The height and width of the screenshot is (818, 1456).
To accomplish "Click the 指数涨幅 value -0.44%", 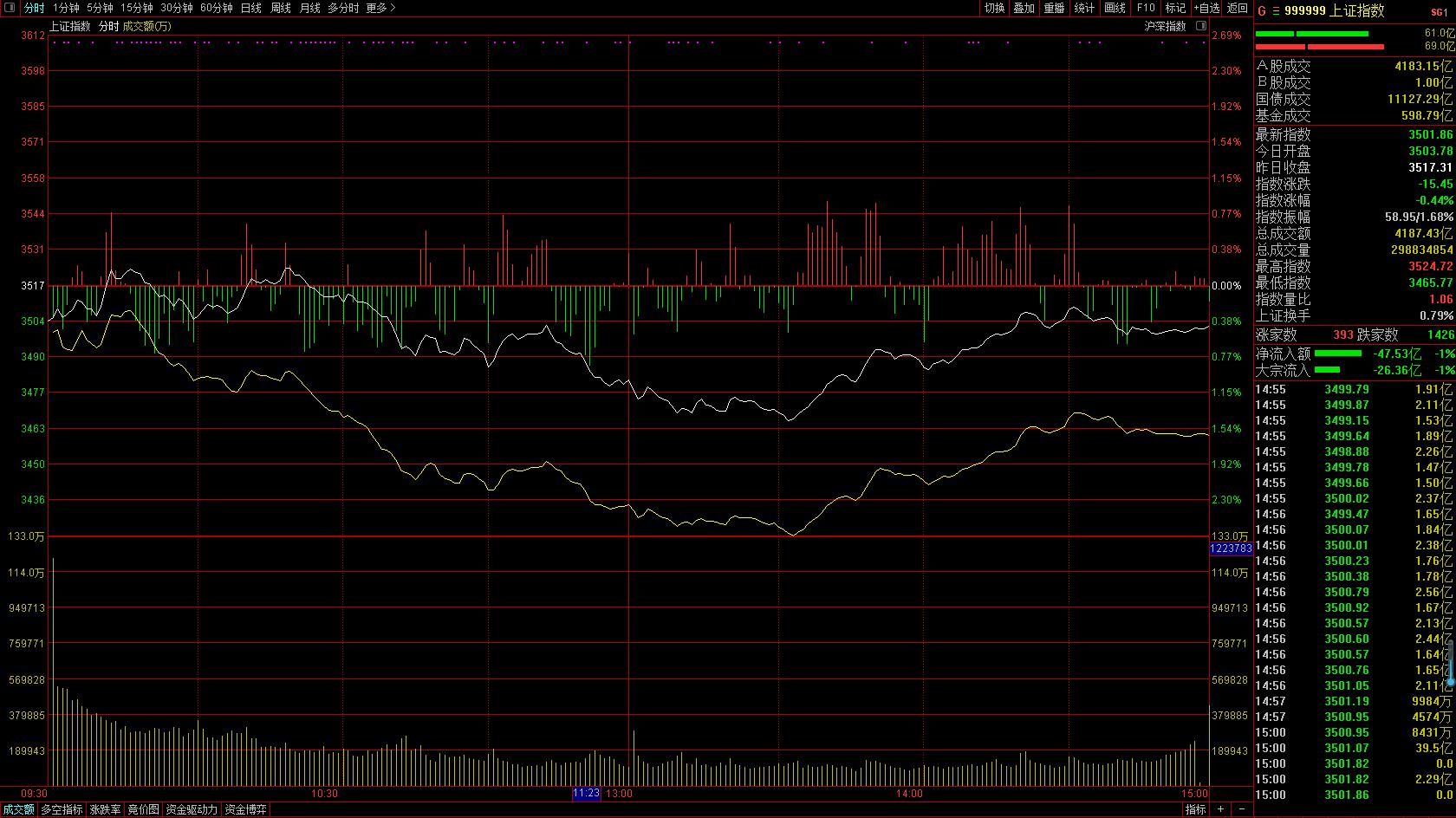I will click(1434, 200).
